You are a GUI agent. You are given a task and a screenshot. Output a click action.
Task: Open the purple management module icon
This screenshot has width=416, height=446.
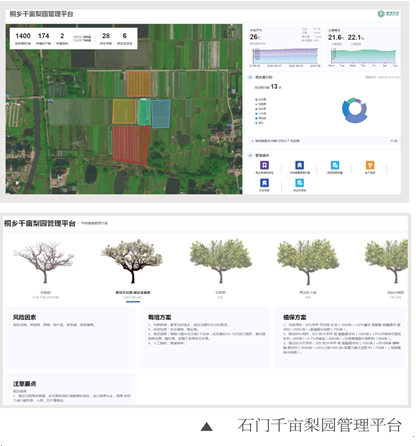coord(264,165)
